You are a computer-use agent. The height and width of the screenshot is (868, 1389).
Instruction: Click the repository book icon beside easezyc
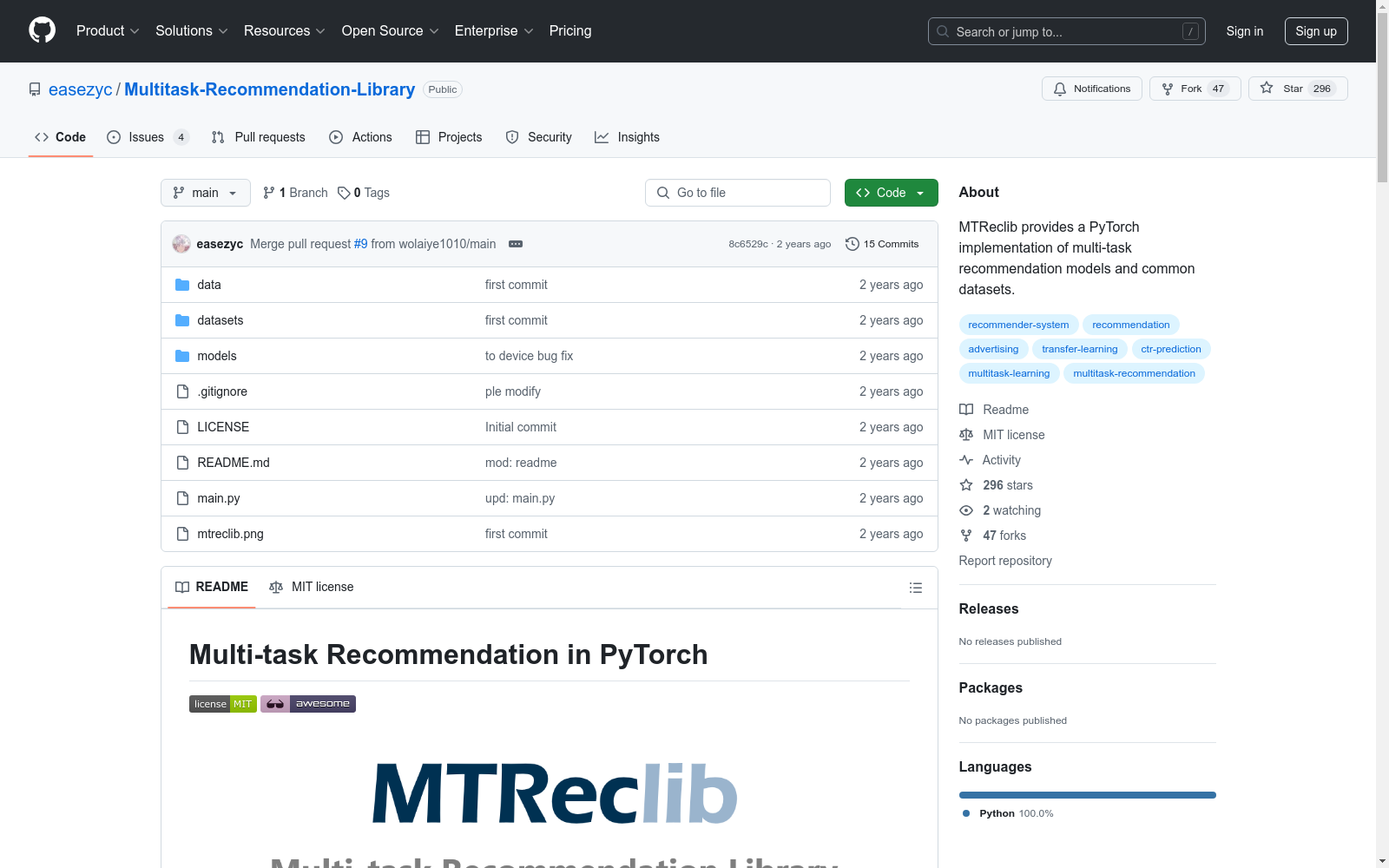pyautogui.click(x=35, y=89)
